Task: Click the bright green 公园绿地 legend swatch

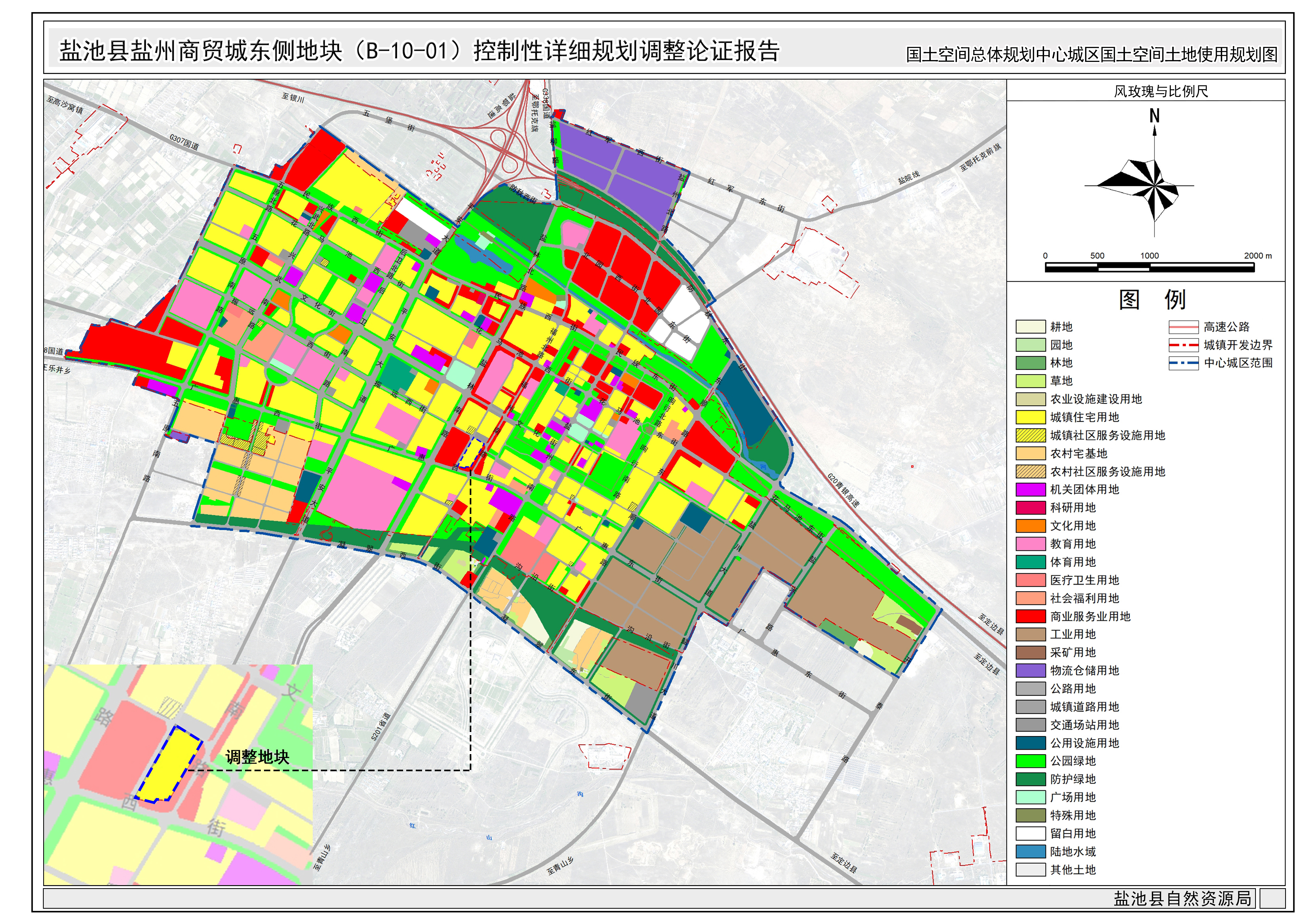Action: [1030, 761]
